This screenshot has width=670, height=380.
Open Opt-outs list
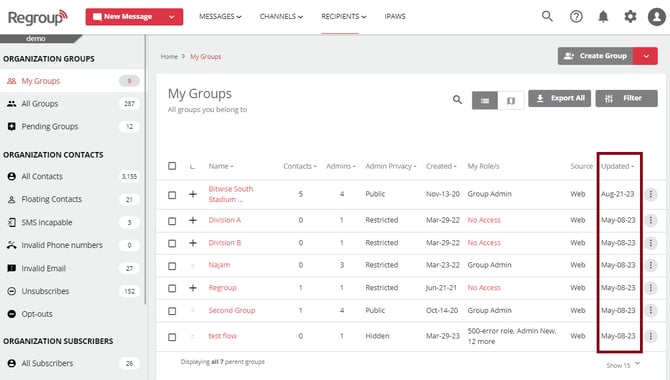[x=72, y=314]
